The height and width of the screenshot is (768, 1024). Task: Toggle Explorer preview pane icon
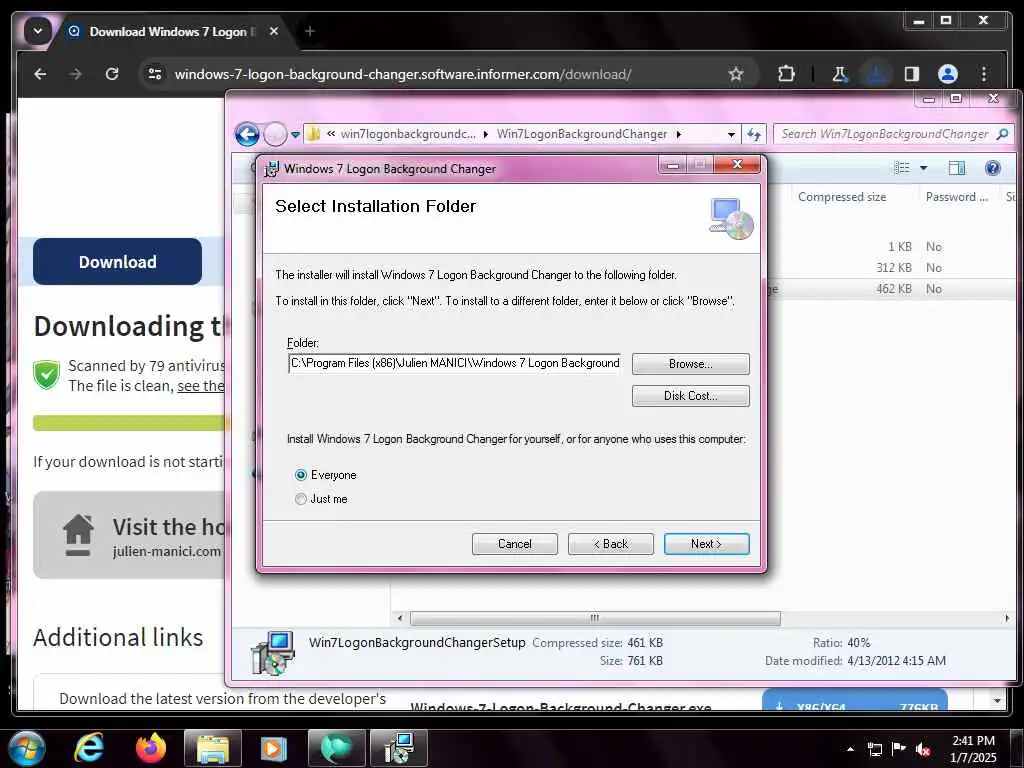tap(957, 168)
